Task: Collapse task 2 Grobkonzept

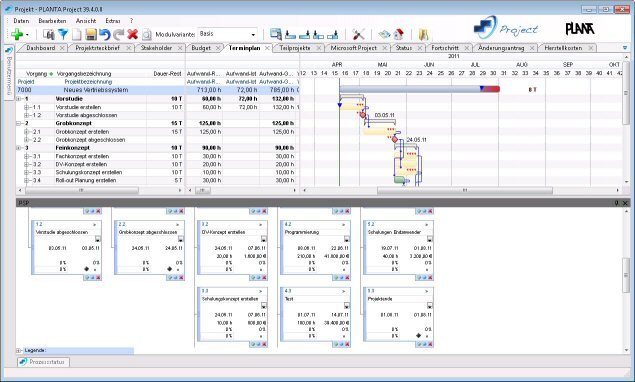Action: pos(18,123)
